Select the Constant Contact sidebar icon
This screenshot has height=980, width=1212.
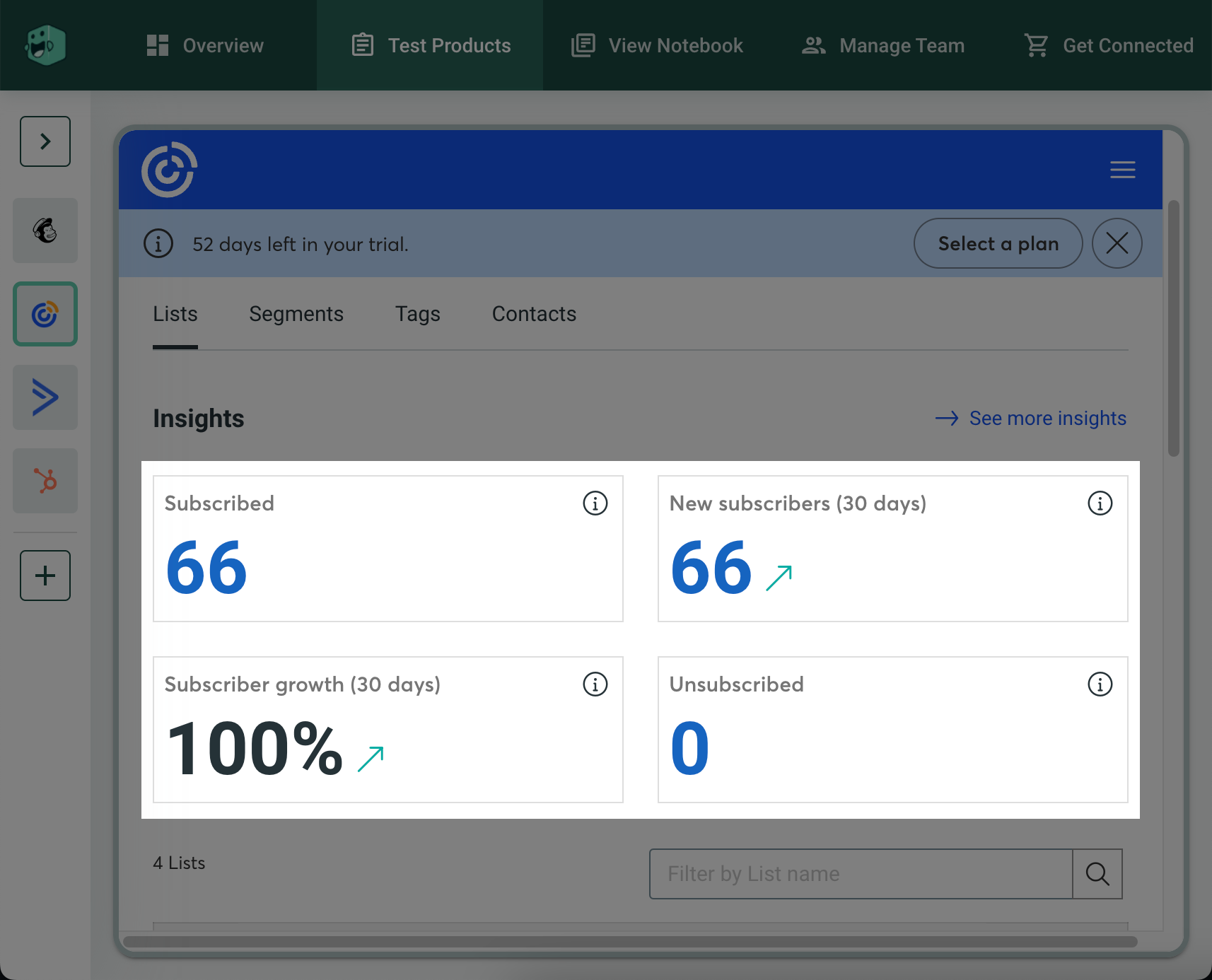45,314
